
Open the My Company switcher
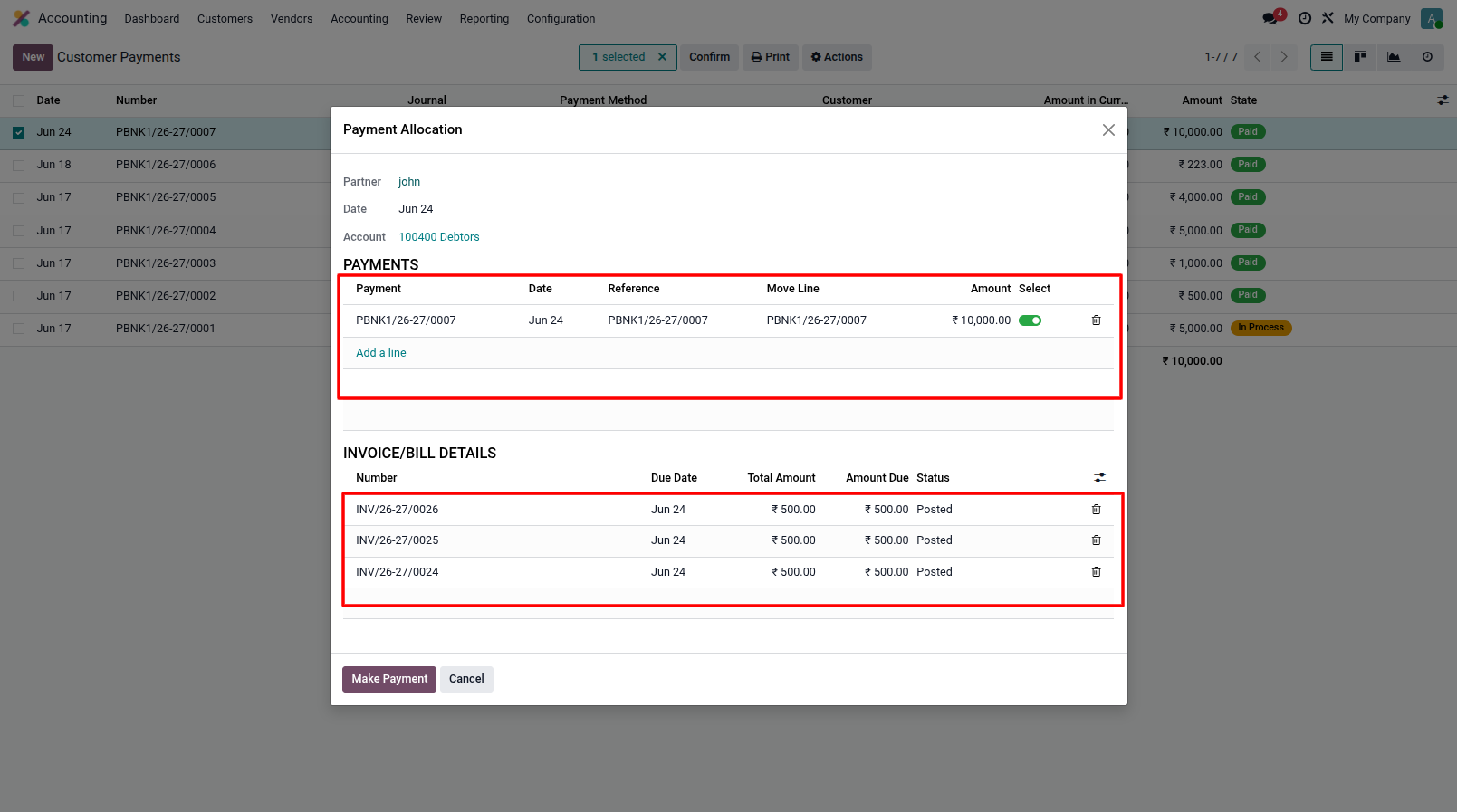(1376, 18)
